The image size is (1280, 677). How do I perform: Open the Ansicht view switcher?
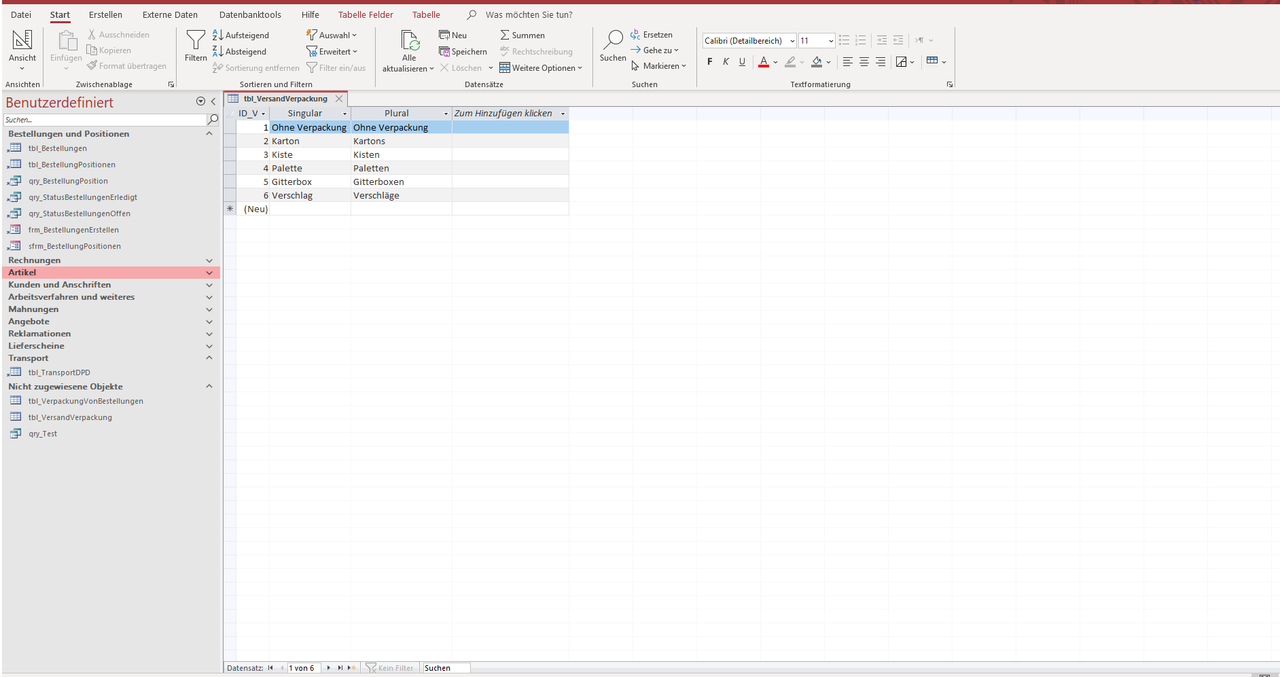click(22, 49)
